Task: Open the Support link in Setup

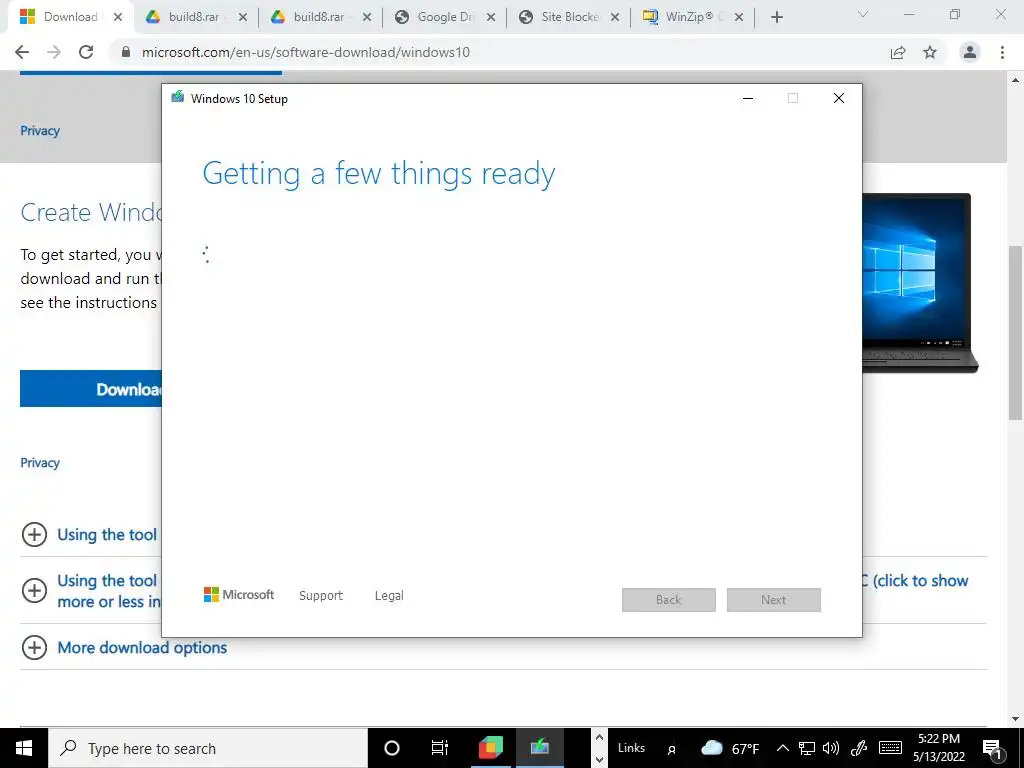Action: coord(321,596)
